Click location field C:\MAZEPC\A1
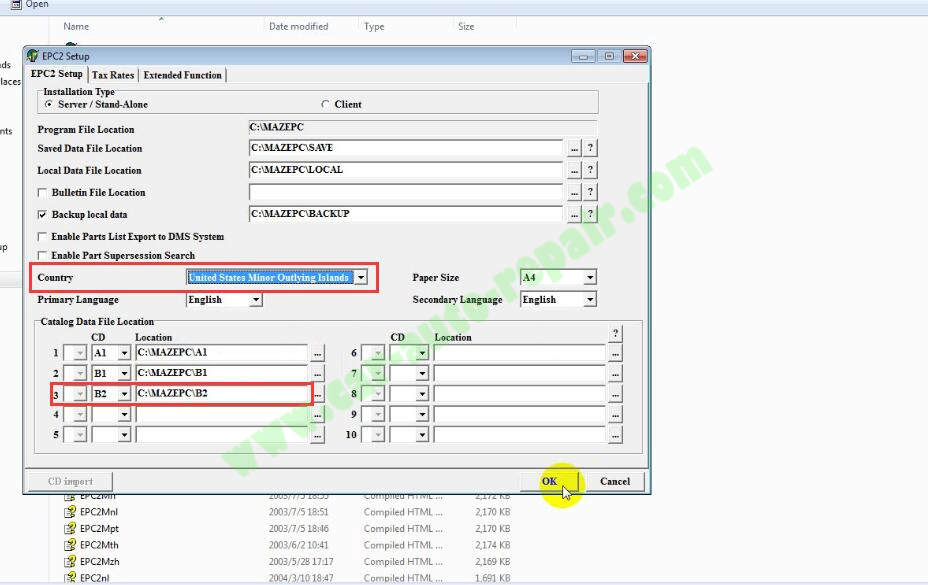Screen dimensions: 928x585 pos(222,353)
